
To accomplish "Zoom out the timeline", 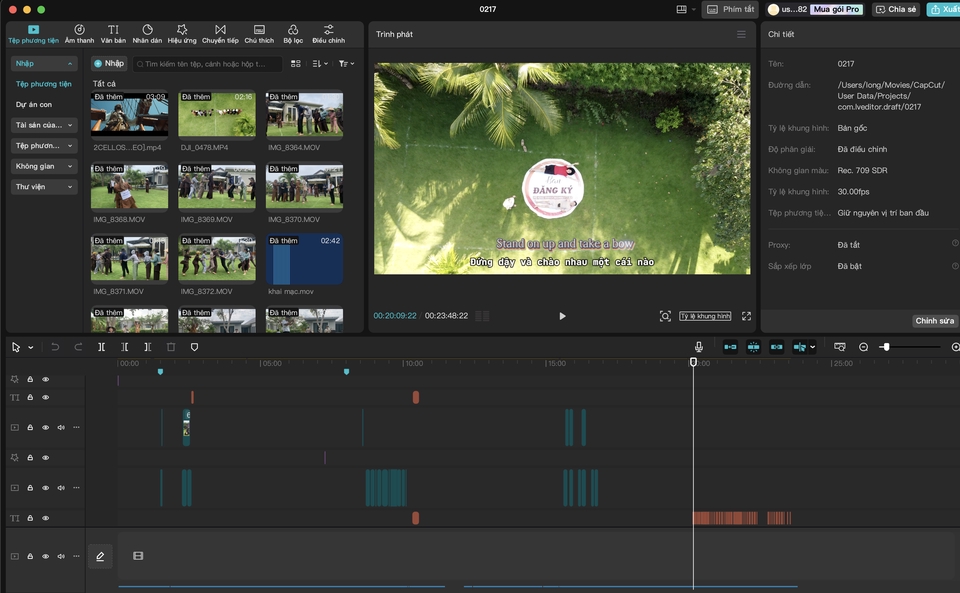I will (x=863, y=347).
